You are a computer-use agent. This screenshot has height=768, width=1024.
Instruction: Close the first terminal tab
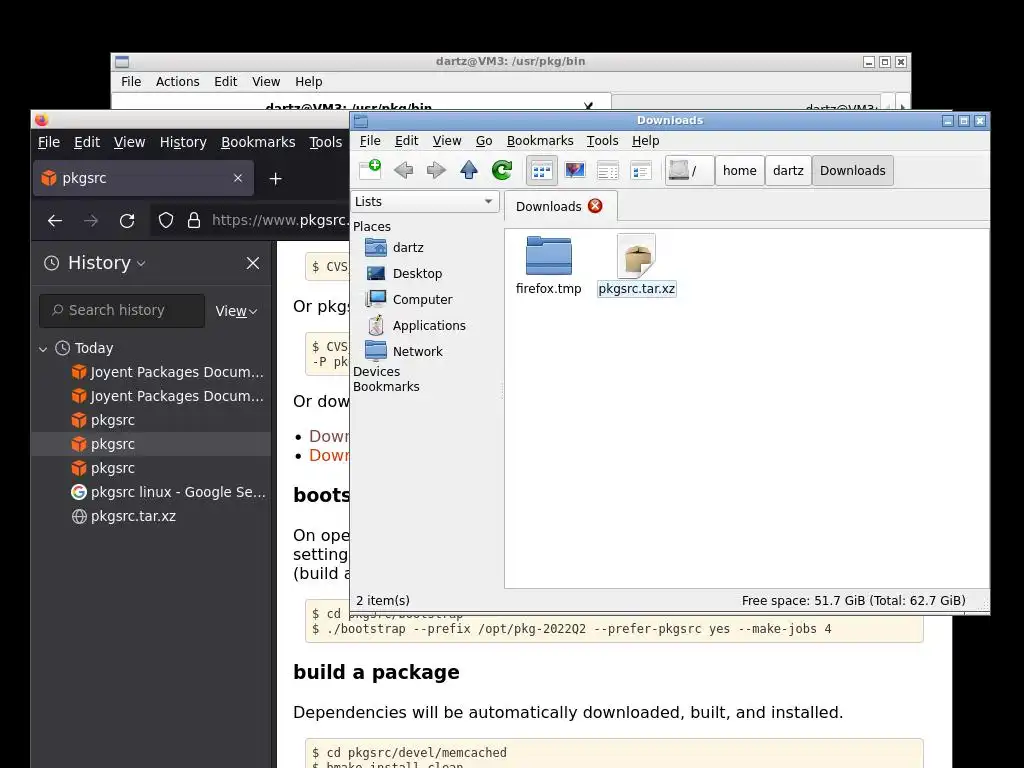click(588, 106)
